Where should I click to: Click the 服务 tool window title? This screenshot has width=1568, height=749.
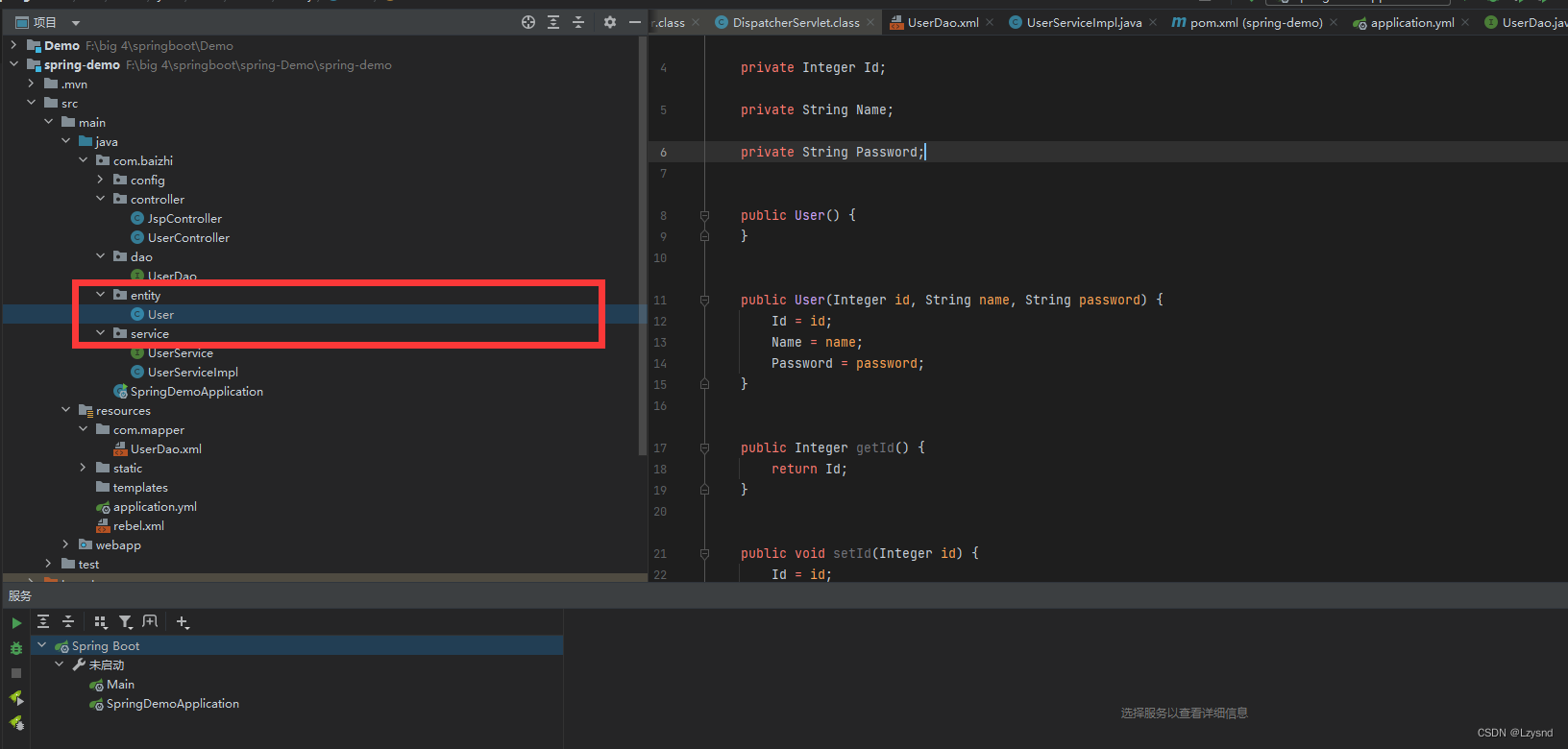20,596
